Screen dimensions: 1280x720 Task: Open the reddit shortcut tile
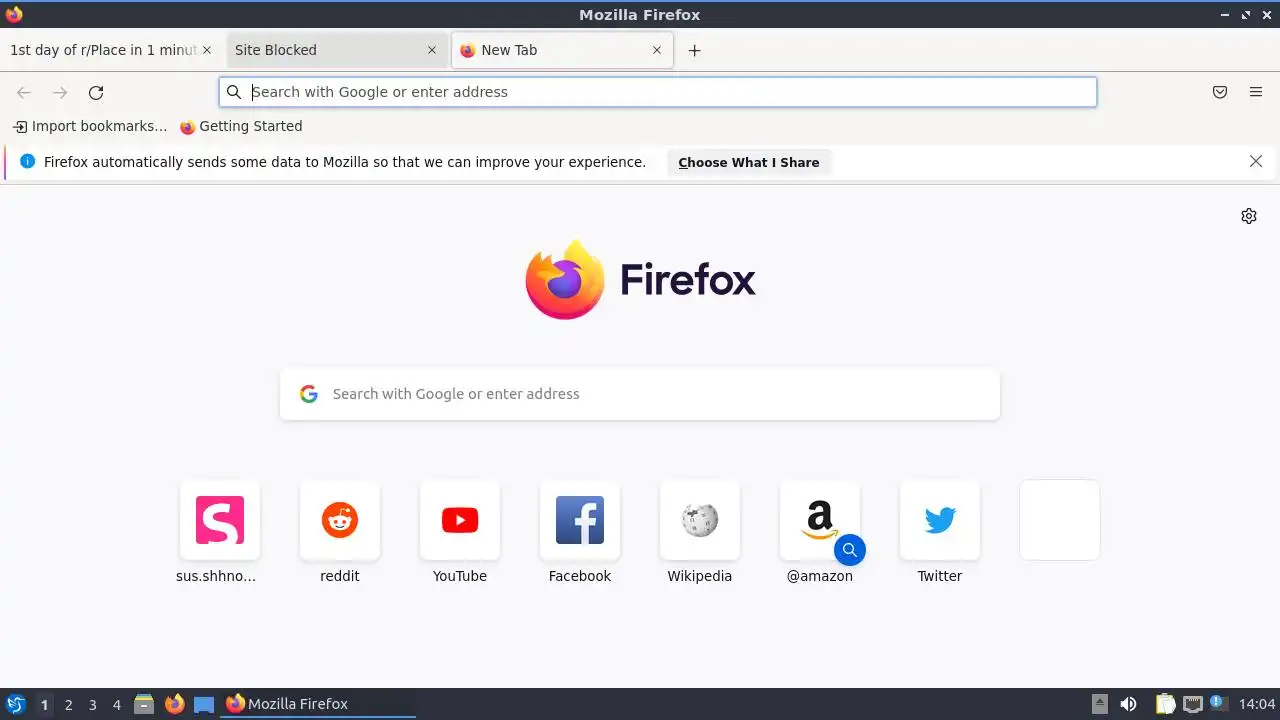point(340,520)
